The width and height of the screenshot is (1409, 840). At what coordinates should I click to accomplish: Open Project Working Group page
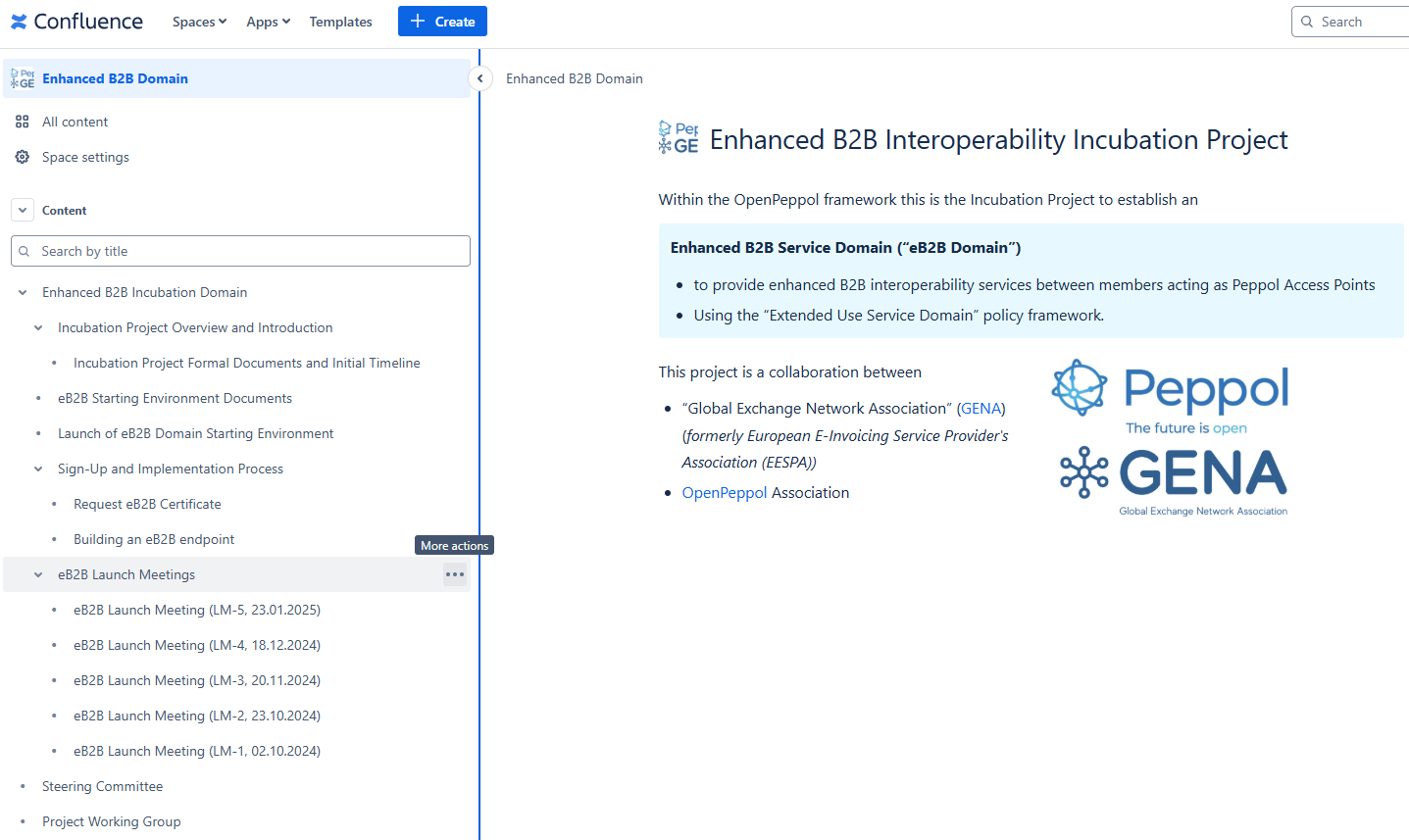click(111, 821)
